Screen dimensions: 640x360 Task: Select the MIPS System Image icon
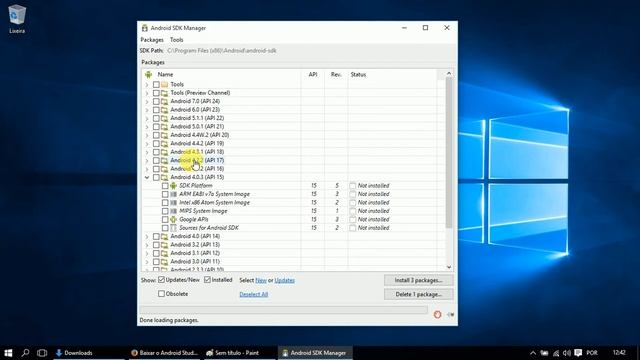point(173,211)
